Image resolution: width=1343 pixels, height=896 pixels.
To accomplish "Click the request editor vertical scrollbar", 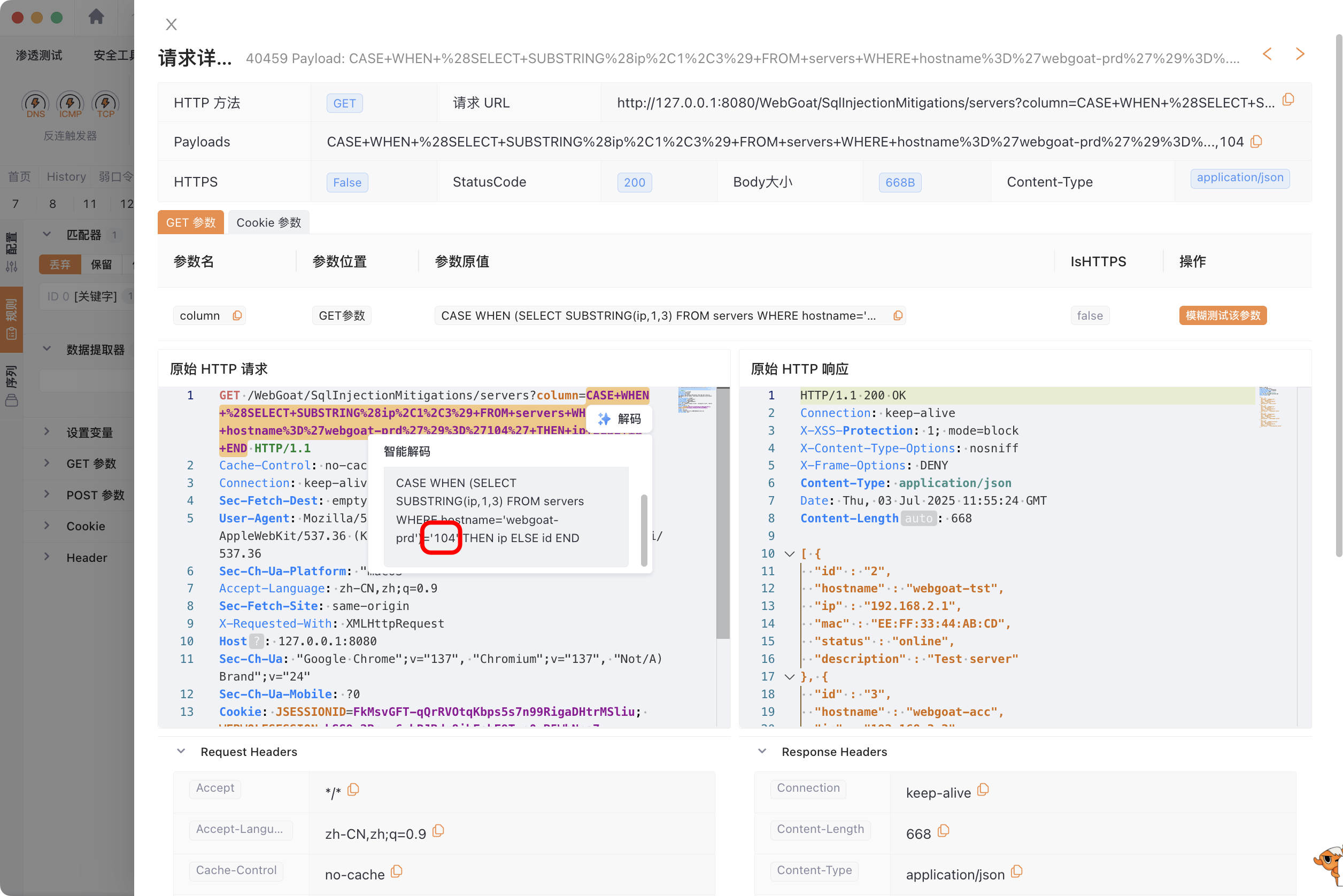I will tap(723, 513).
